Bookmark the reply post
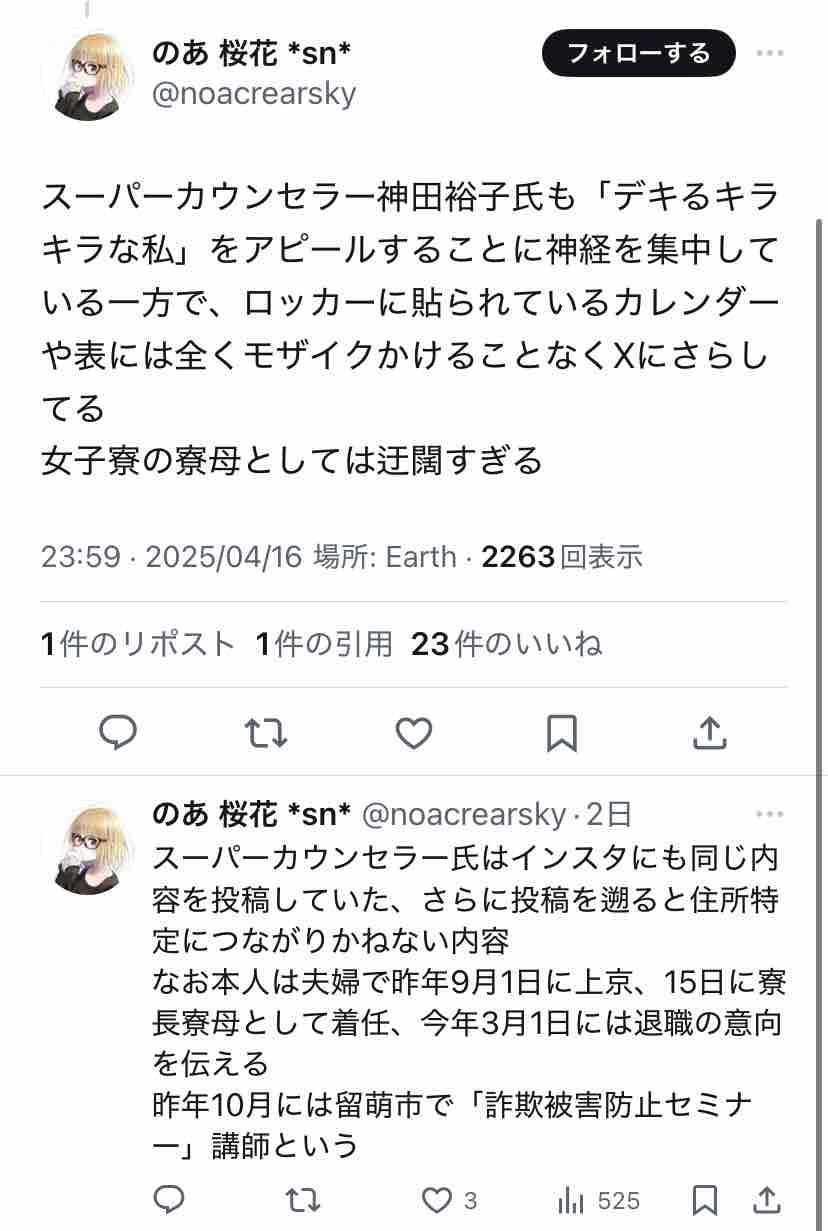This screenshot has width=828, height=1231. click(x=704, y=1199)
